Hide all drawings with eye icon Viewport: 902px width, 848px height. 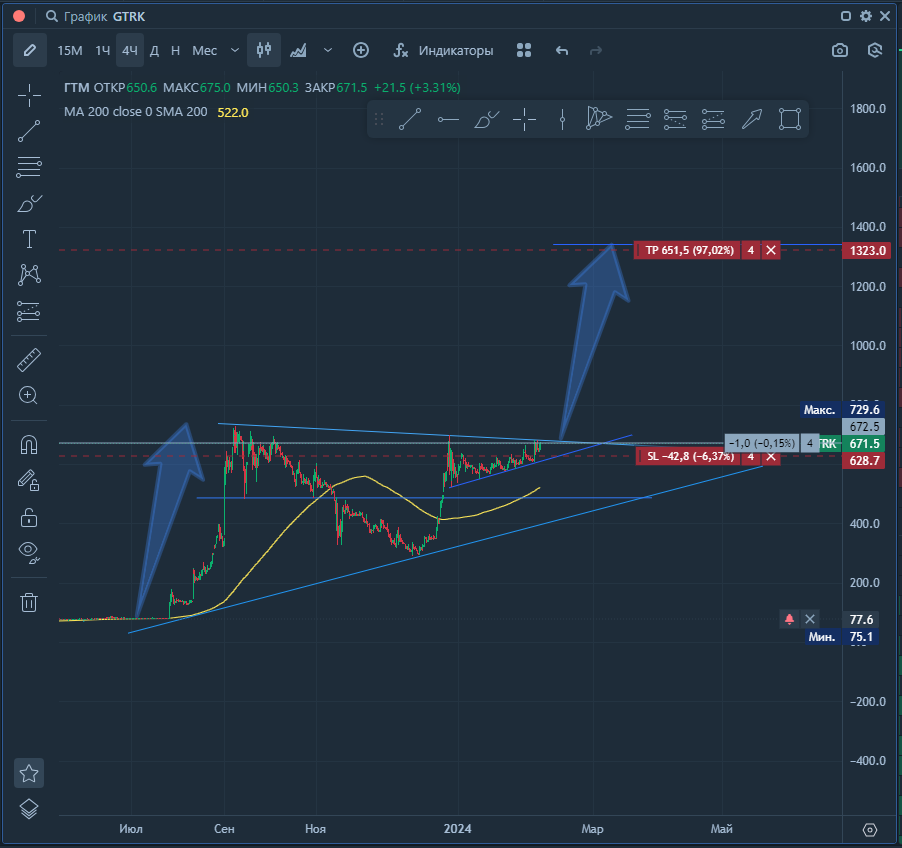(29, 552)
